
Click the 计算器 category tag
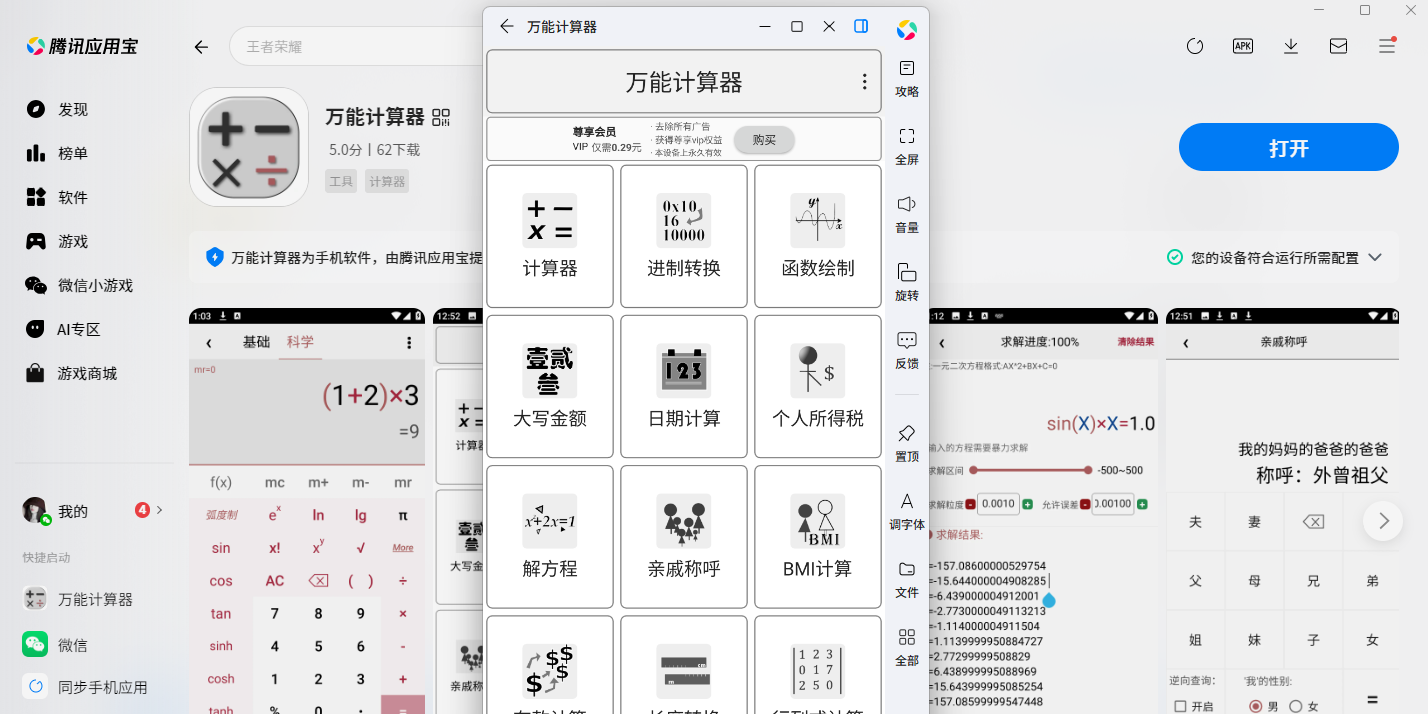[x=387, y=181]
